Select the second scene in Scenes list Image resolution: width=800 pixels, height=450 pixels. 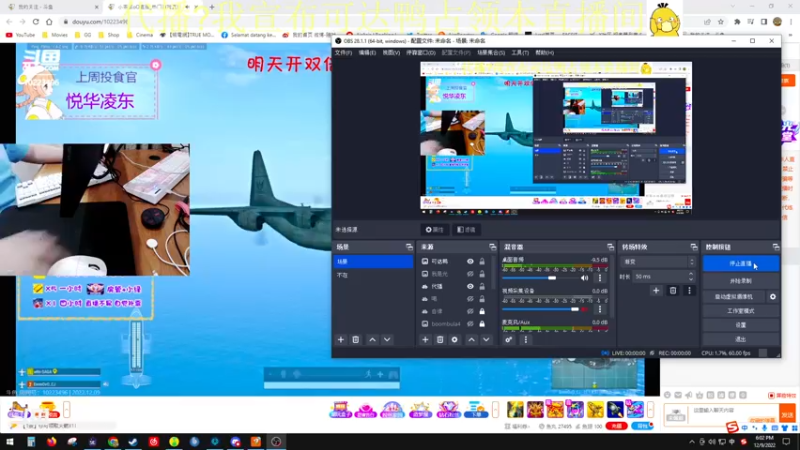pos(373,275)
